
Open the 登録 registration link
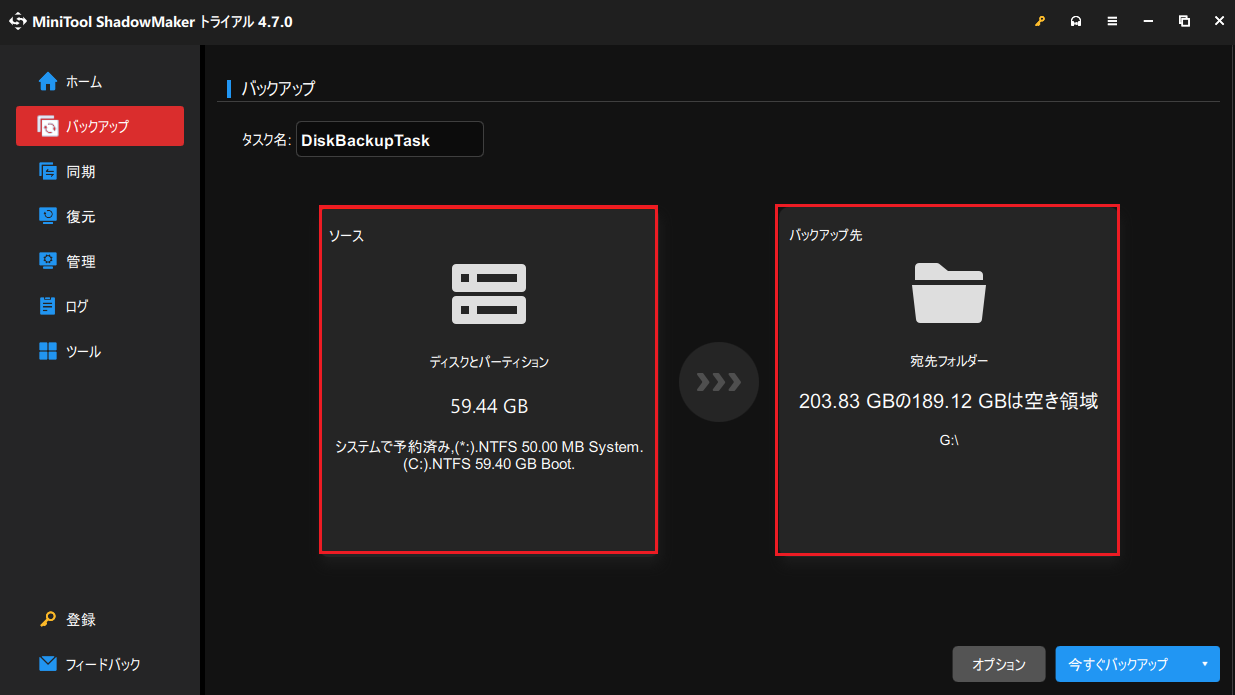(80, 619)
